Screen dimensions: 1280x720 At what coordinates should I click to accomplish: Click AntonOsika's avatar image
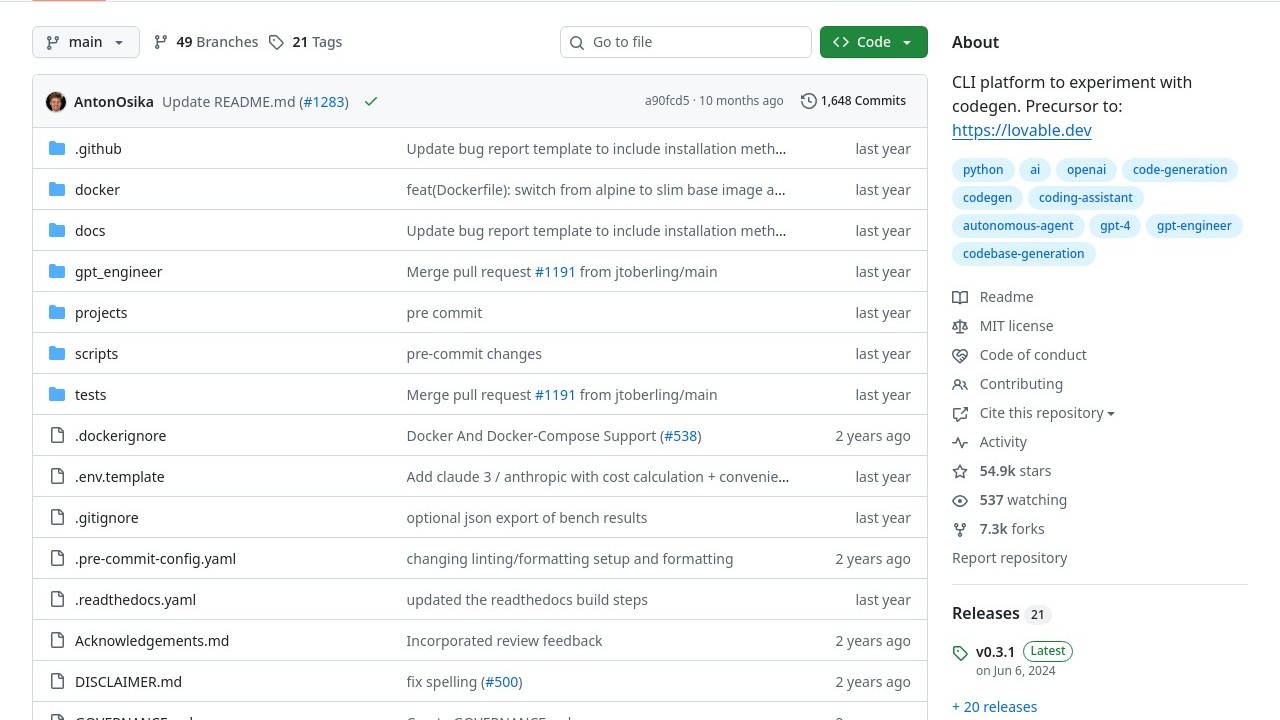(x=56, y=102)
